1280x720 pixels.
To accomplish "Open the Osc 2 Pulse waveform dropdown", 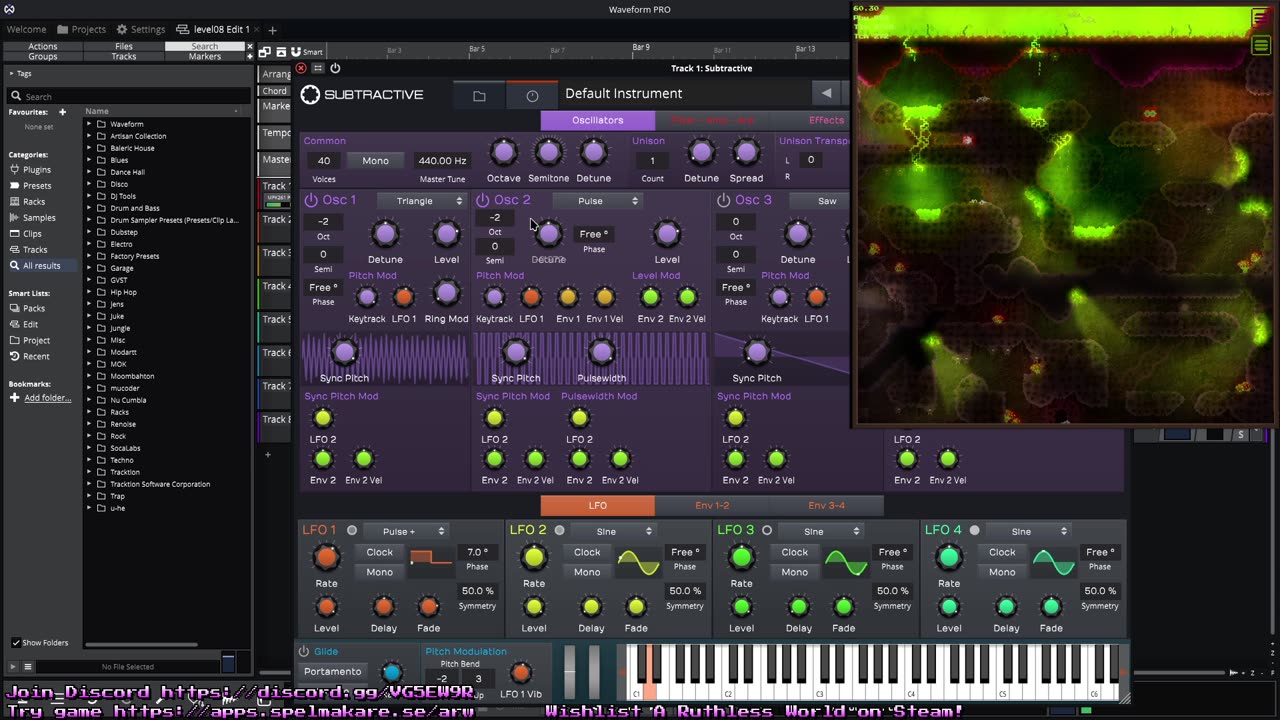I will (x=596, y=201).
